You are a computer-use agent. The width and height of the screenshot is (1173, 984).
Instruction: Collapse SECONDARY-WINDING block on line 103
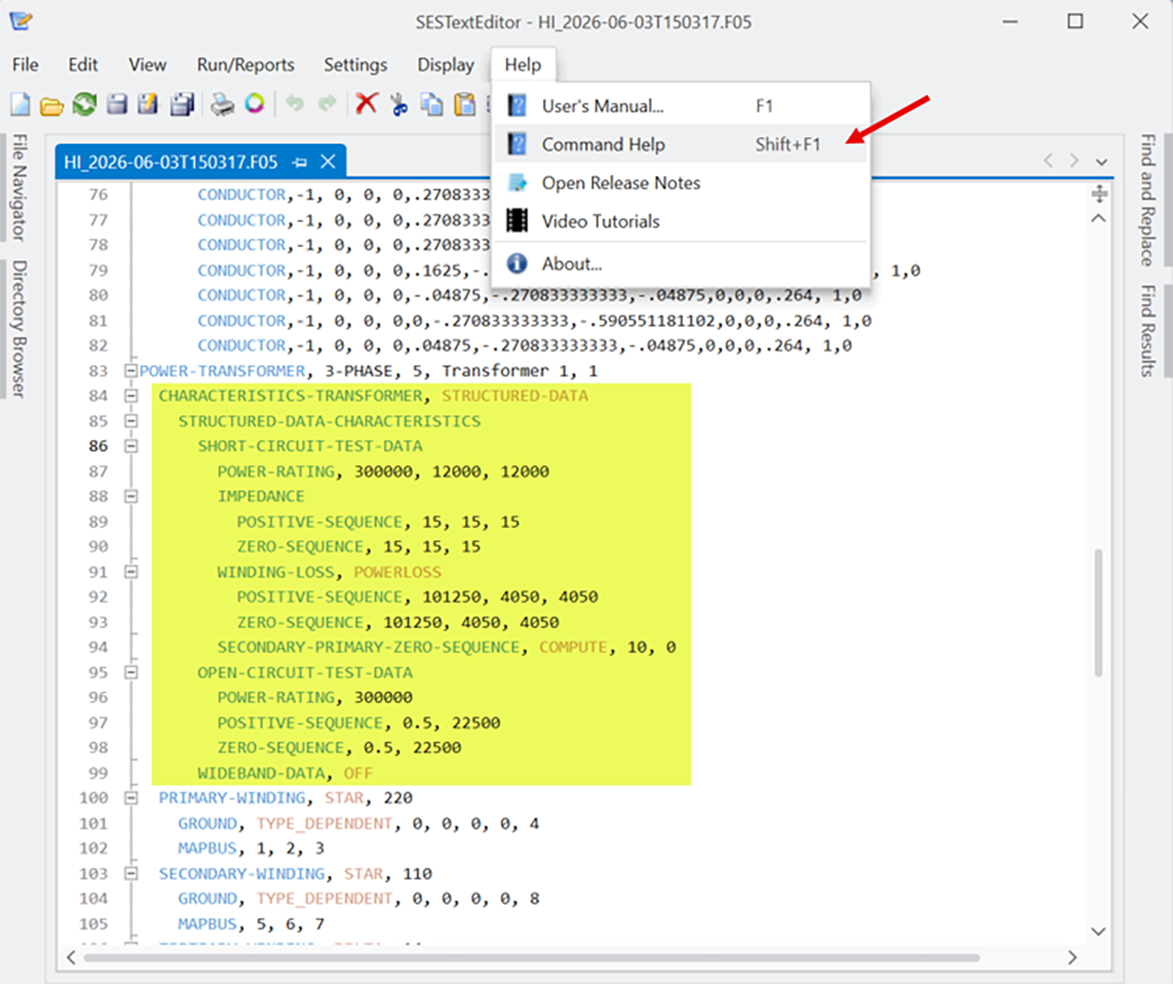pyautogui.click(x=131, y=873)
